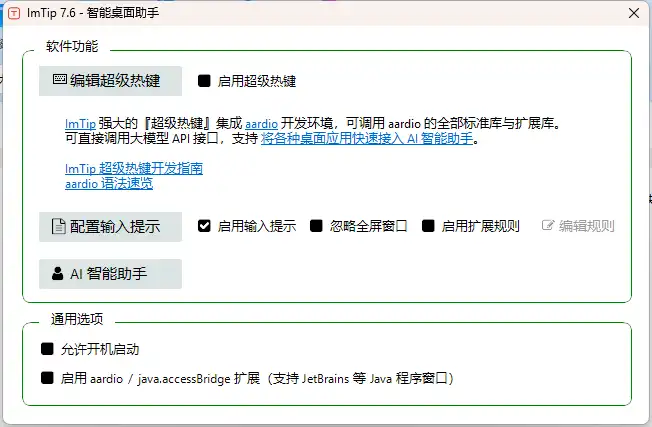Open the ImTip hyperlink in description
652x427 pixels.
click(80, 124)
